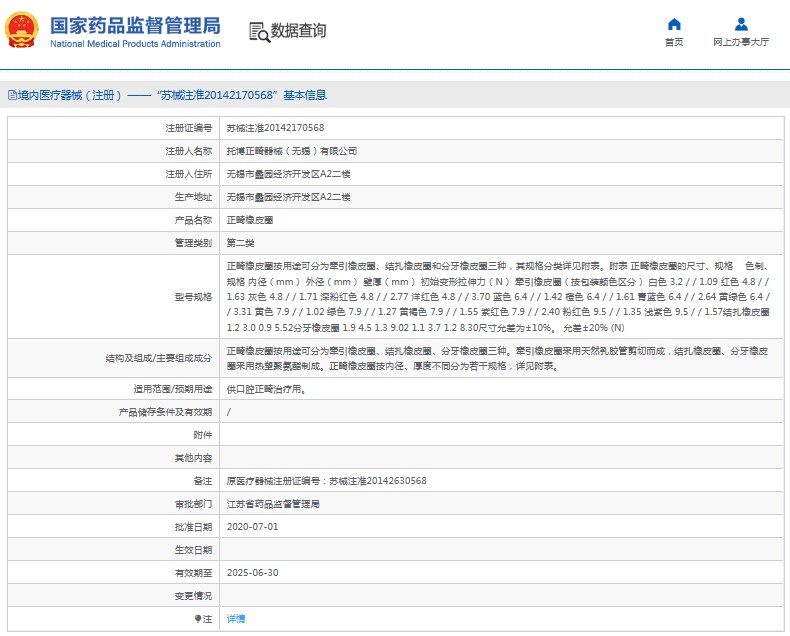The height and width of the screenshot is (636, 790).
Task: Click the national emblem logo icon
Action: (x=25, y=31)
